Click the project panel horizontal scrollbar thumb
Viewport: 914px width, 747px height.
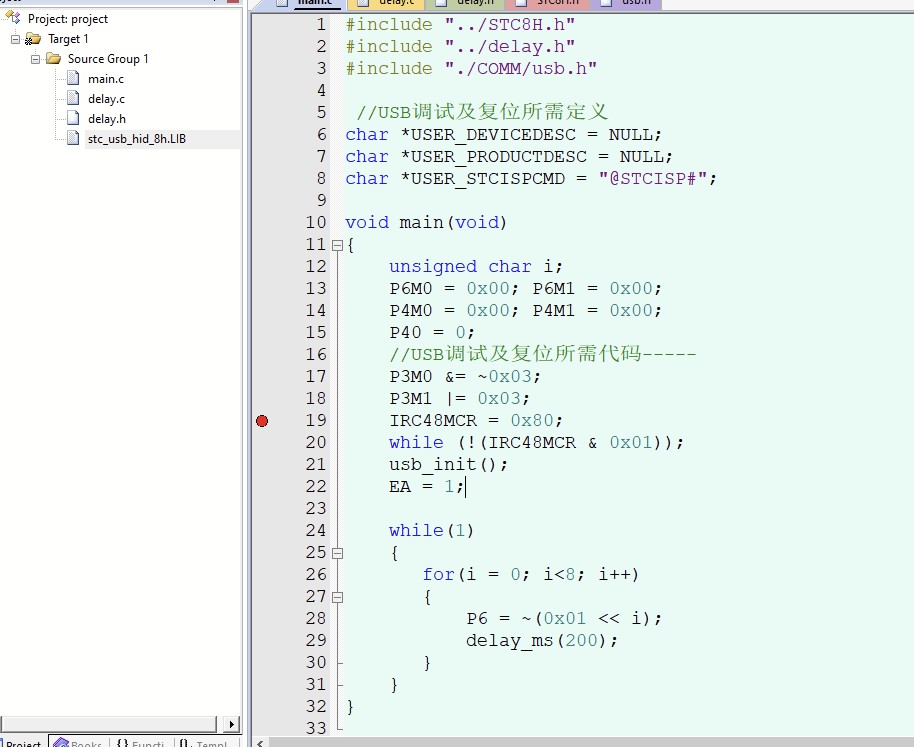click(110, 724)
